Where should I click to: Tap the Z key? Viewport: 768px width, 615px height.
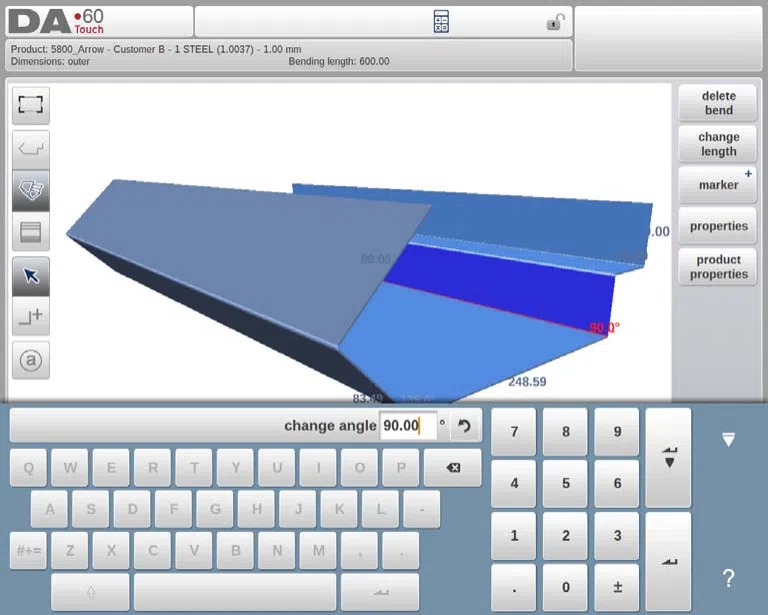coord(70,551)
